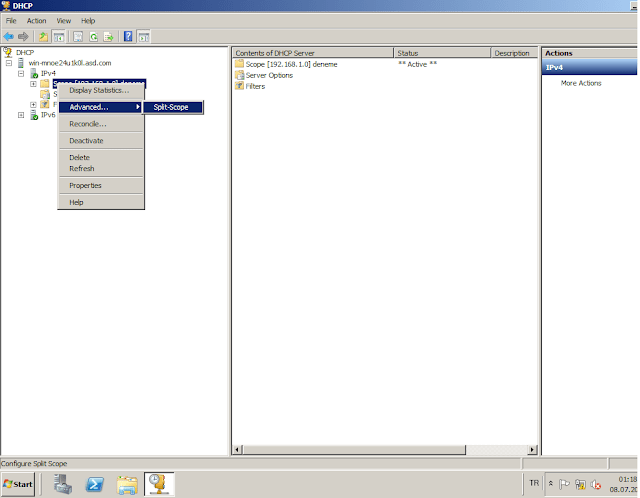
Task: Open PowerShell from the taskbar
Action: [x=95, y=485]
